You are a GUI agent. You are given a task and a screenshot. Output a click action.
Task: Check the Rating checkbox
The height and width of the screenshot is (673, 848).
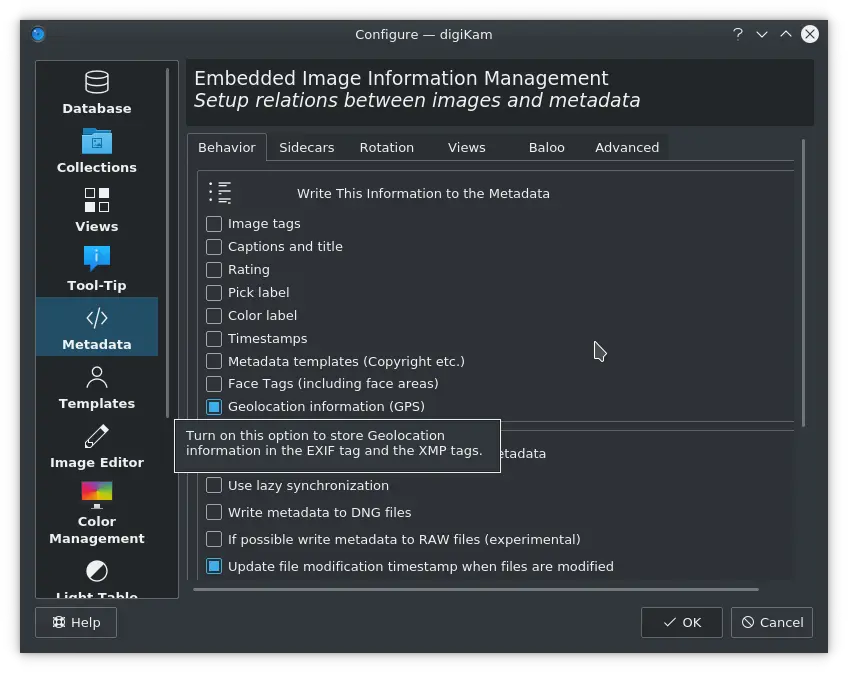point(213,269)
